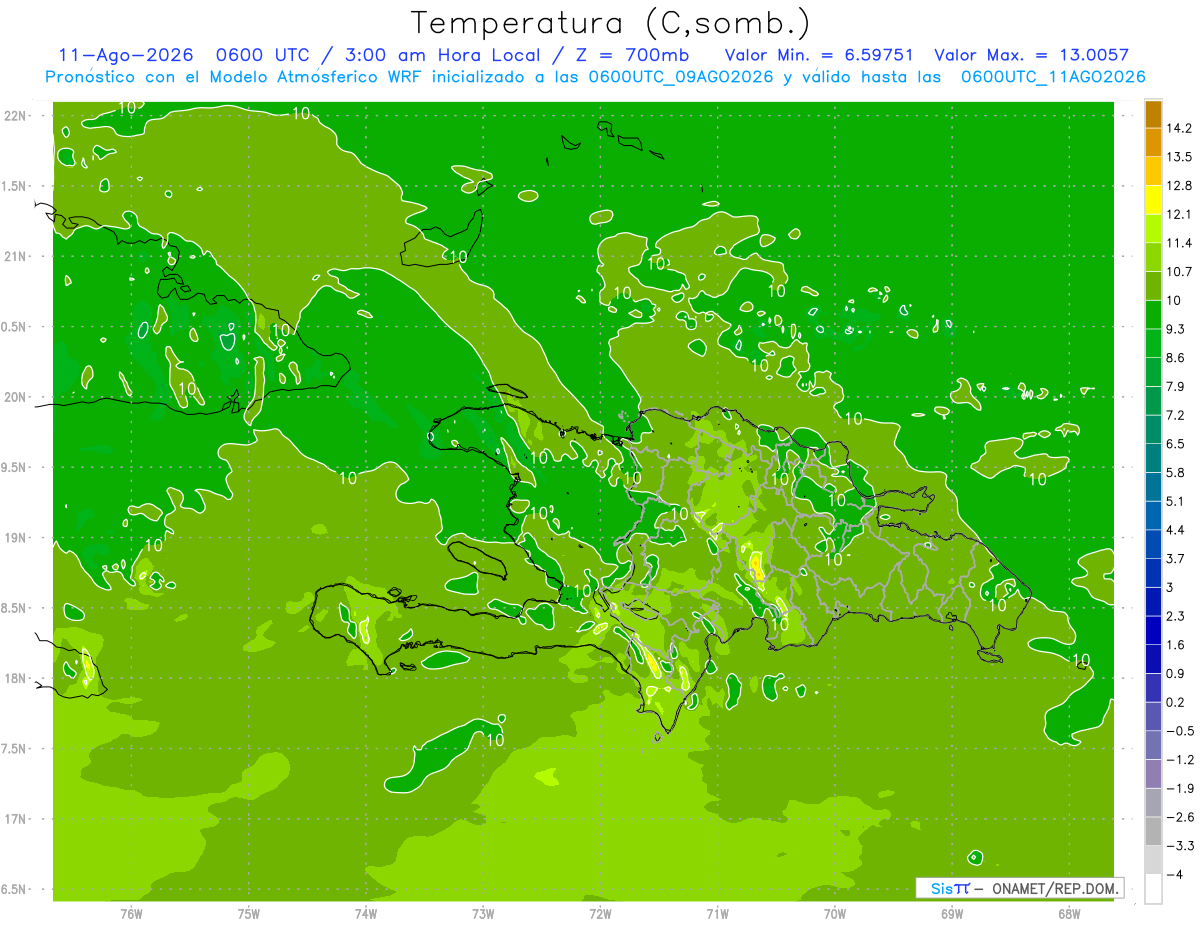Click the '11.4' color scale value

click(x=1179, y=243)
